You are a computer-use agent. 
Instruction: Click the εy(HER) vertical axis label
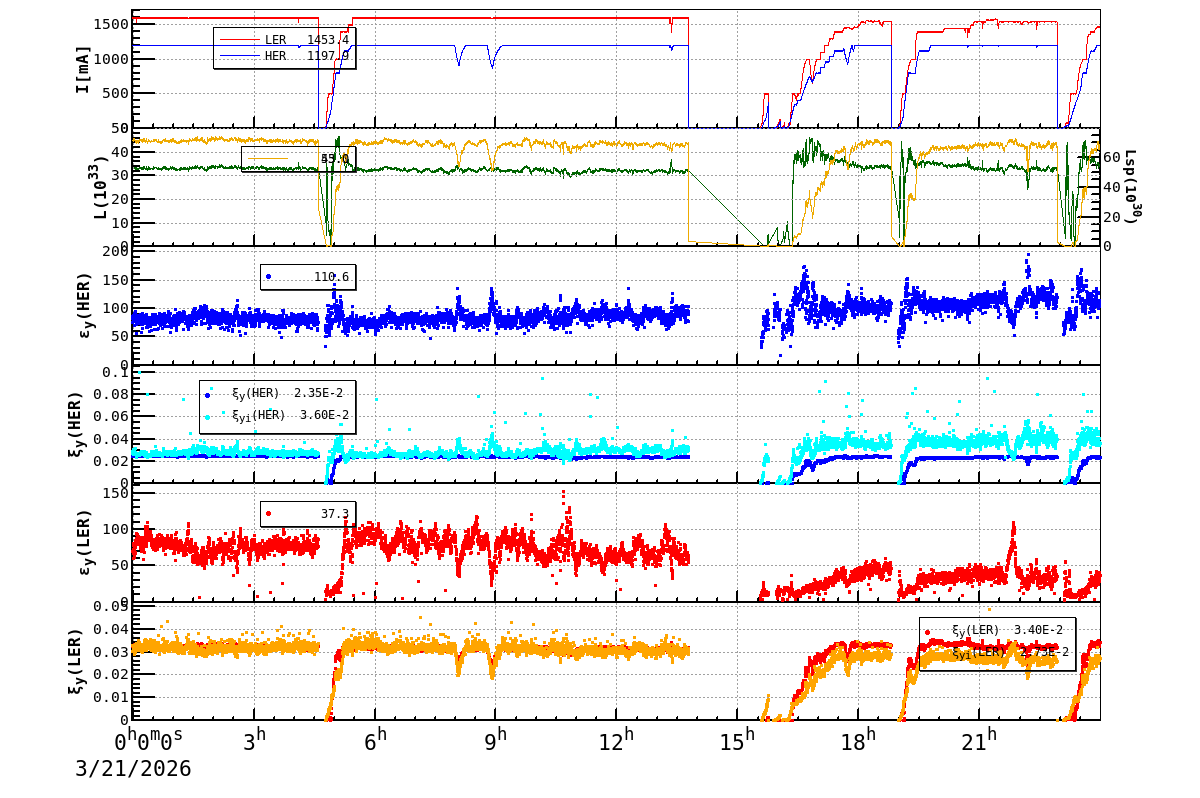[x=84, y=304]
